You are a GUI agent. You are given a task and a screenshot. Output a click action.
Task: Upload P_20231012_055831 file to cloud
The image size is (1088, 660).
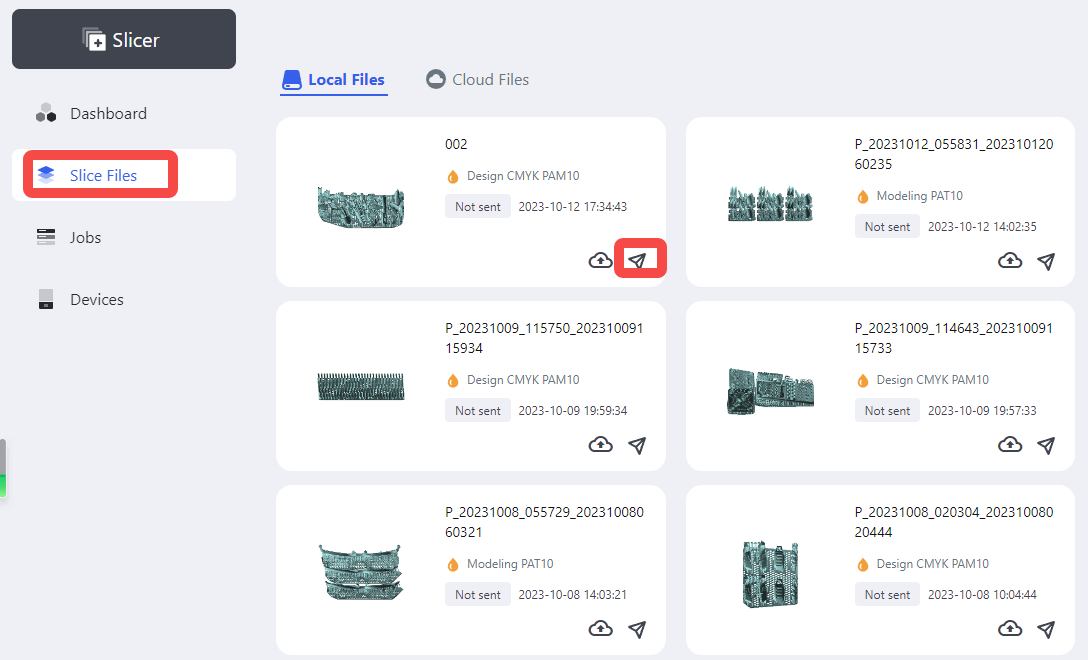[1010, 261]
